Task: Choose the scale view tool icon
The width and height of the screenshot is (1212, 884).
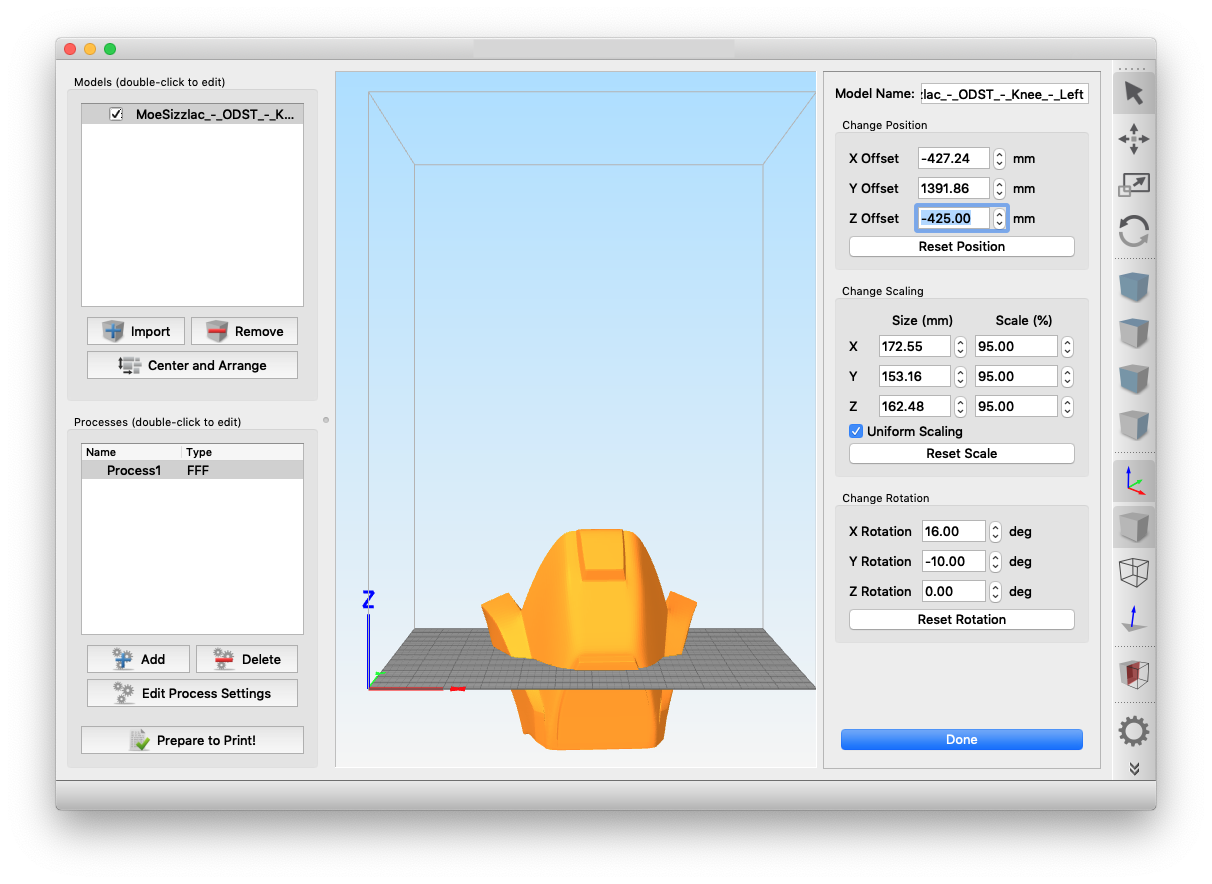Action: click(x=1134, y=185)
